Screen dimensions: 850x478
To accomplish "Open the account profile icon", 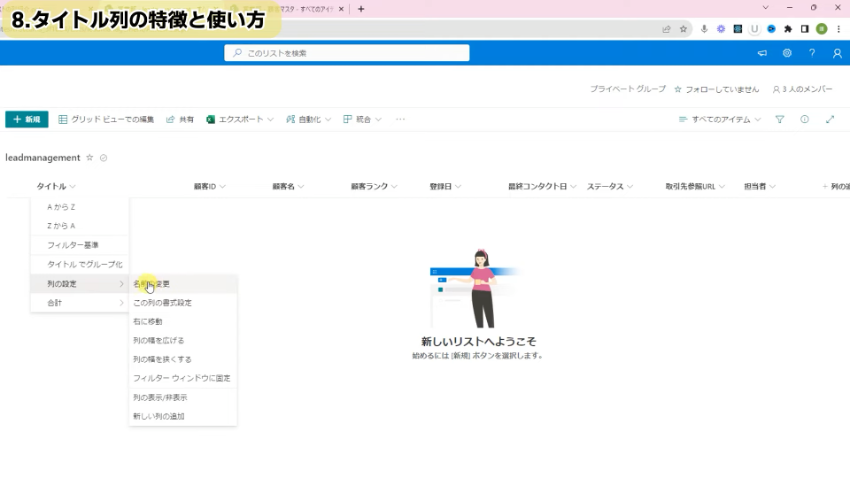I will pos(837,53).
